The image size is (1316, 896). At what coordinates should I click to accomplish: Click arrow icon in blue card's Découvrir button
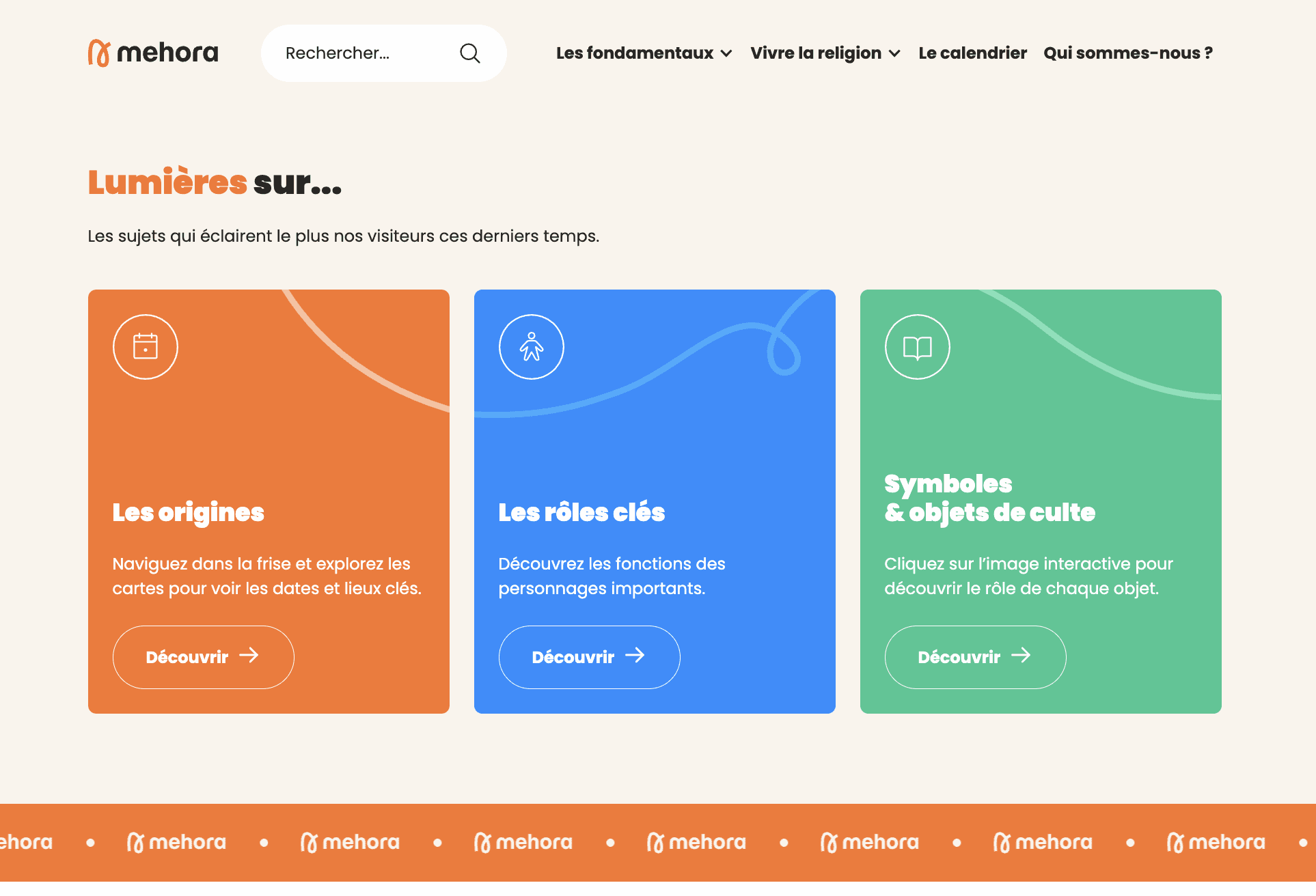click(635, 656)
